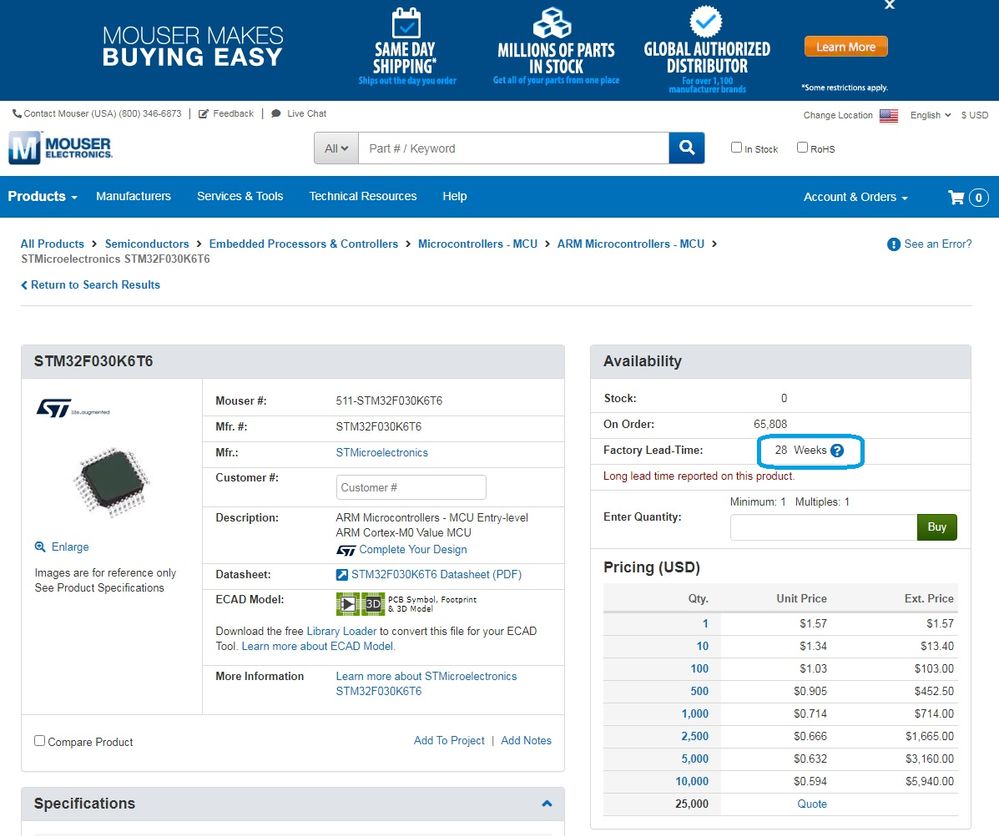Click Embedded Processors & Controllers breadcrumb

(x=303, y=244)
